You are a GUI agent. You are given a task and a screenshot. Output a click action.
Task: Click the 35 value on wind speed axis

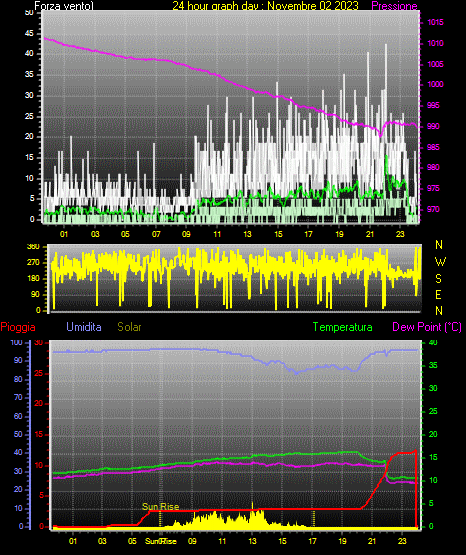coord(29,74)
